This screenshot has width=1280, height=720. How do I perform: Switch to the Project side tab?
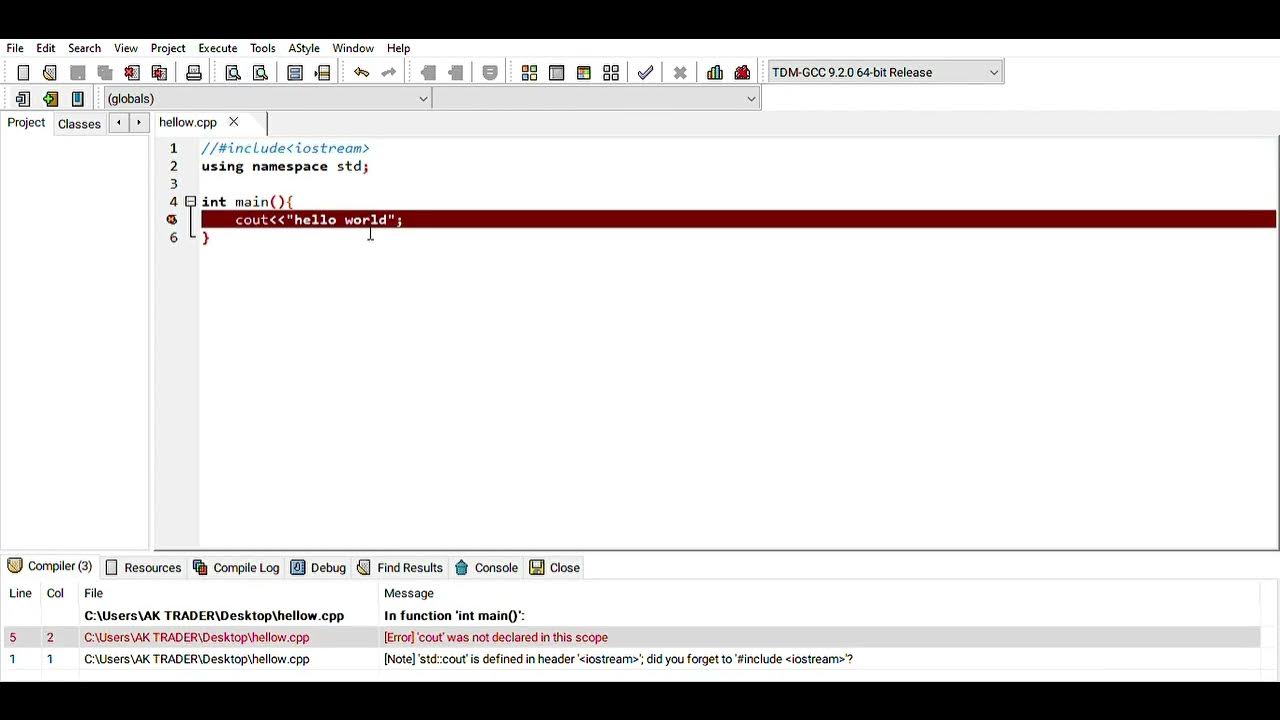pyautogui.click(x=26, y=123)
